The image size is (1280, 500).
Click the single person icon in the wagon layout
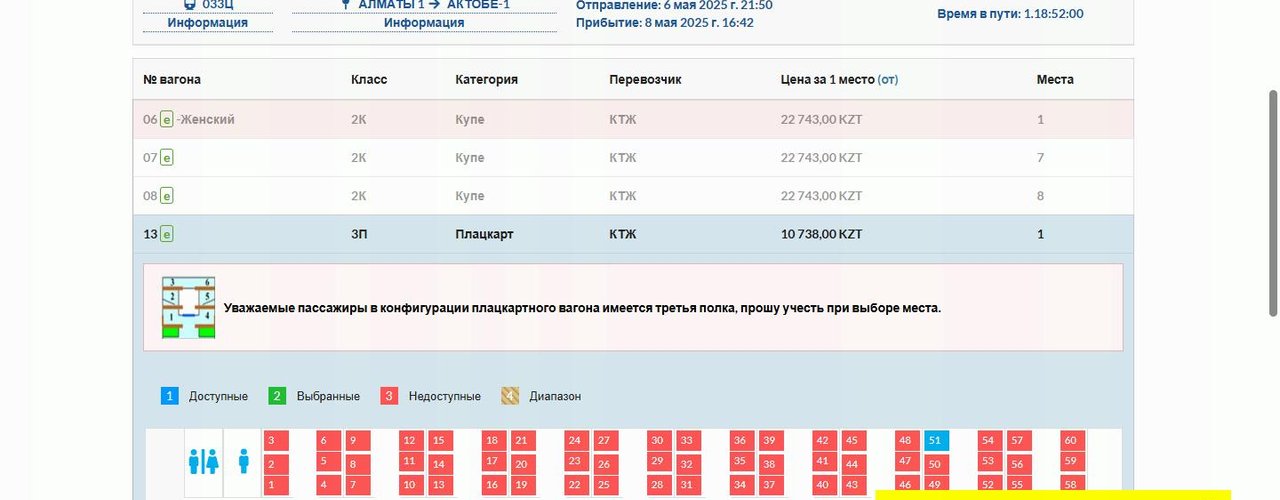(x=244, y=461)
